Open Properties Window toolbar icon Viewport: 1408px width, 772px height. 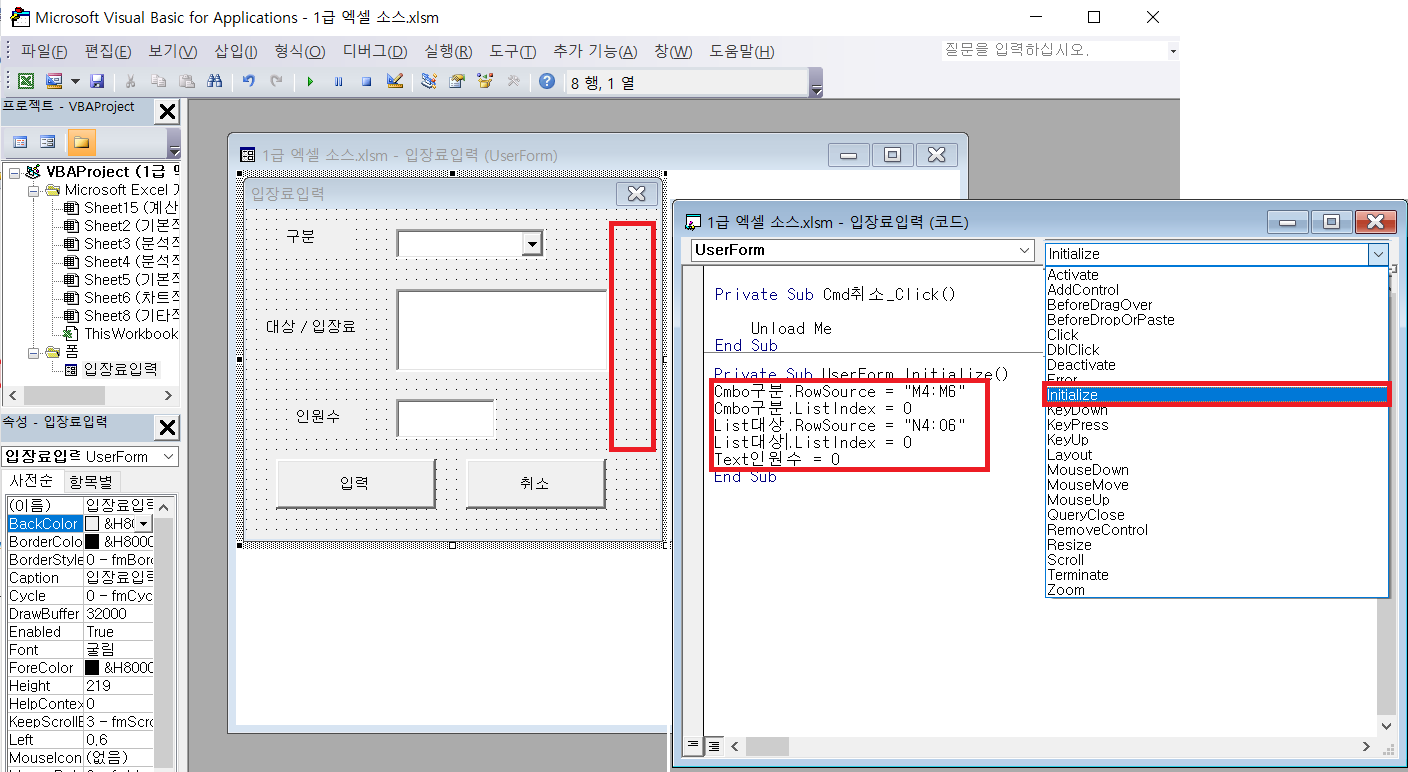pyautogui.click(x=457, y=82)
